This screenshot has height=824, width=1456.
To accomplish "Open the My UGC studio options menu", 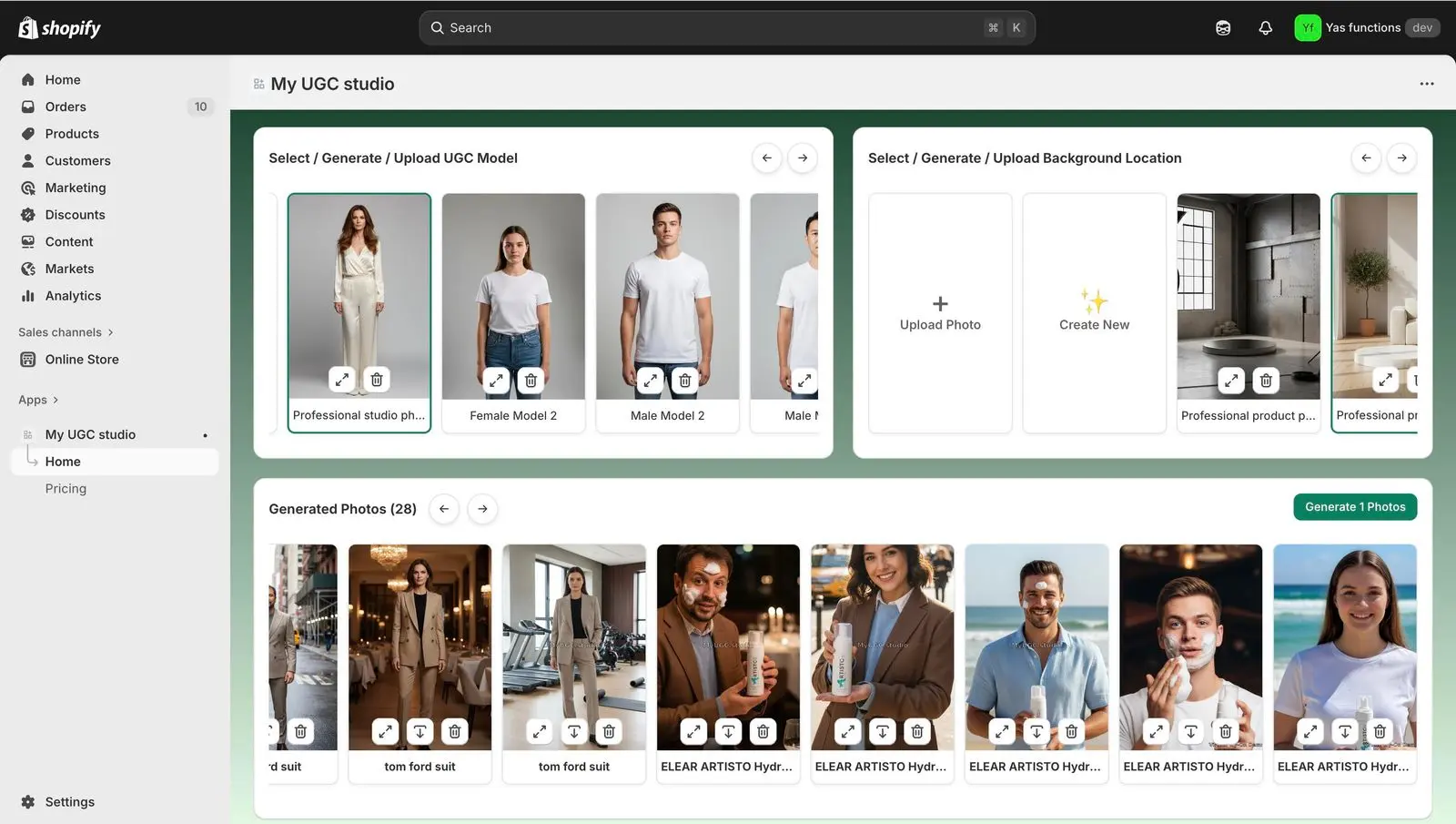I will click(1426, 83).
